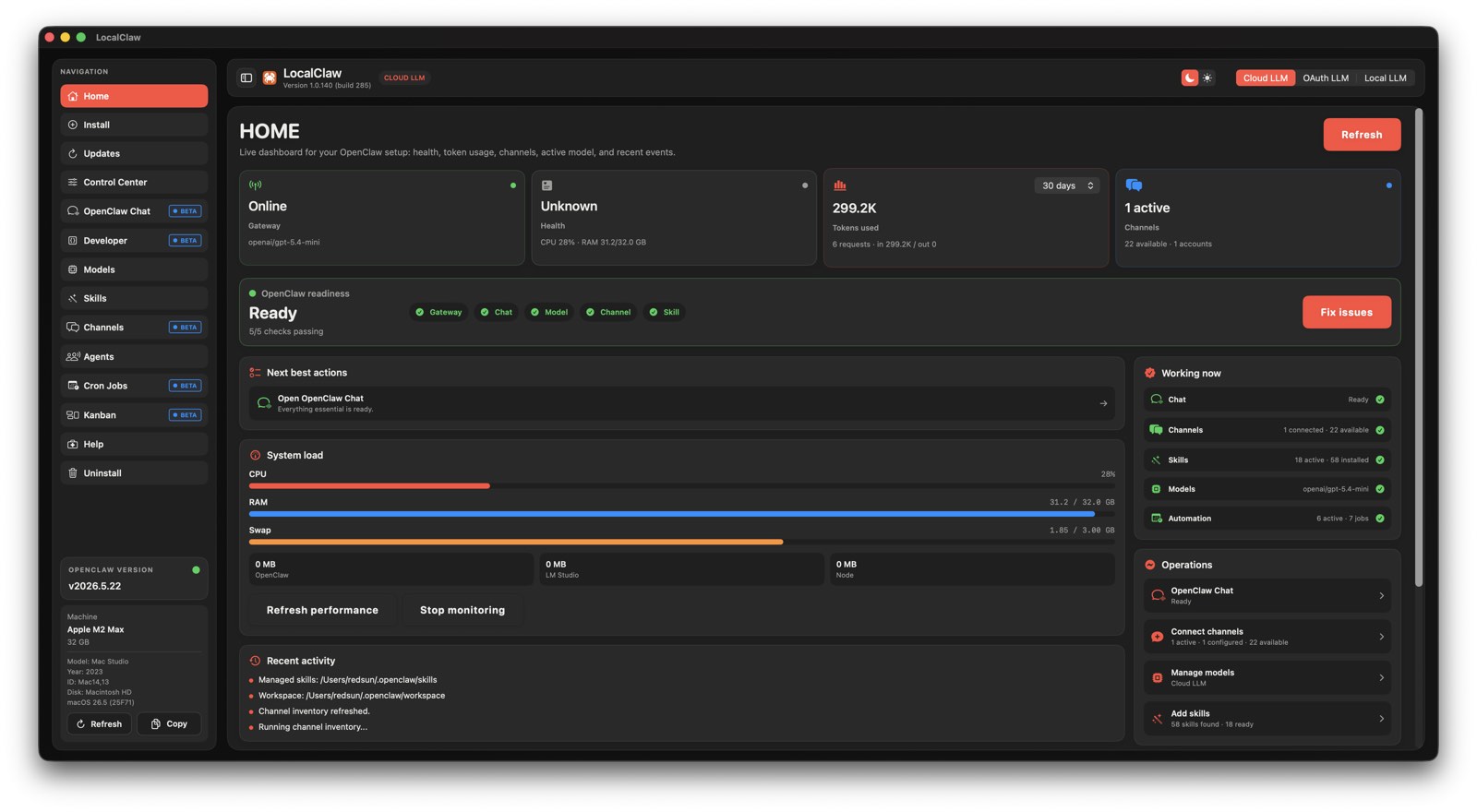This screenshot has height=812, width=1477.
Task: Select Local LLM mode
Action: tap(1386, 78)
